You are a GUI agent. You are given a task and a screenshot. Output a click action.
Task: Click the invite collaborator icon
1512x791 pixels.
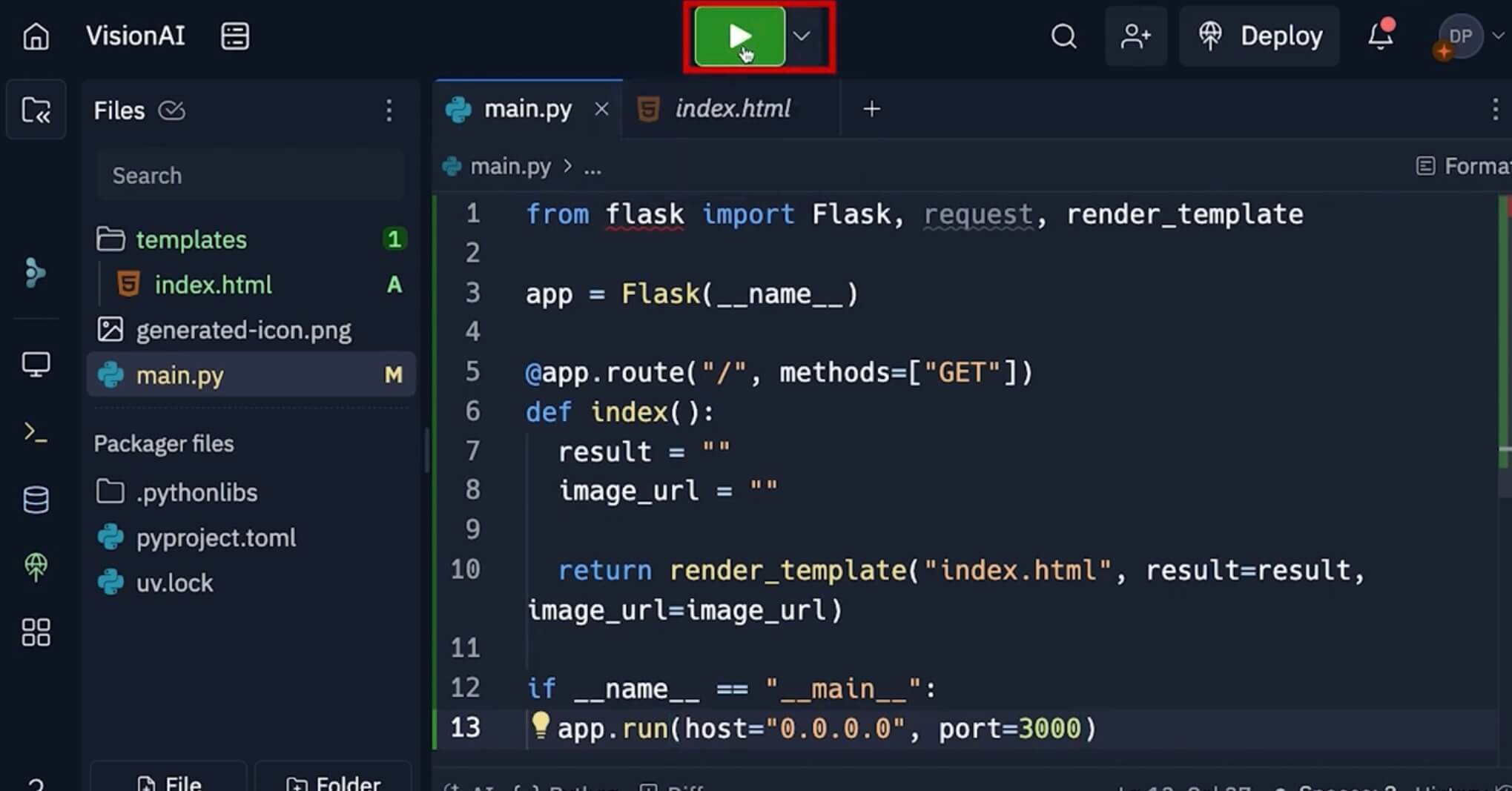[x=1135, y=36]
